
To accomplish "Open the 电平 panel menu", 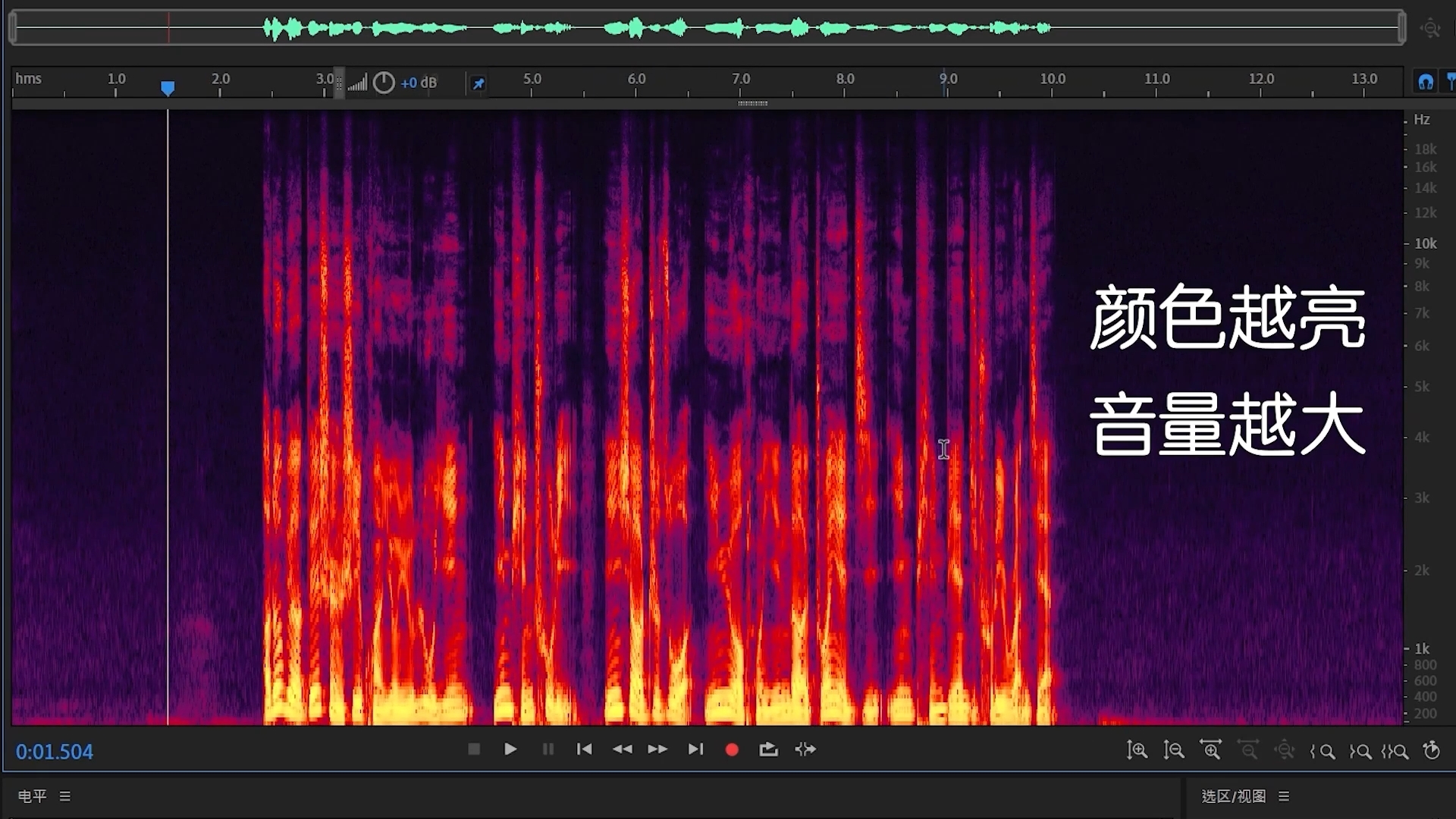I will 64,796.
